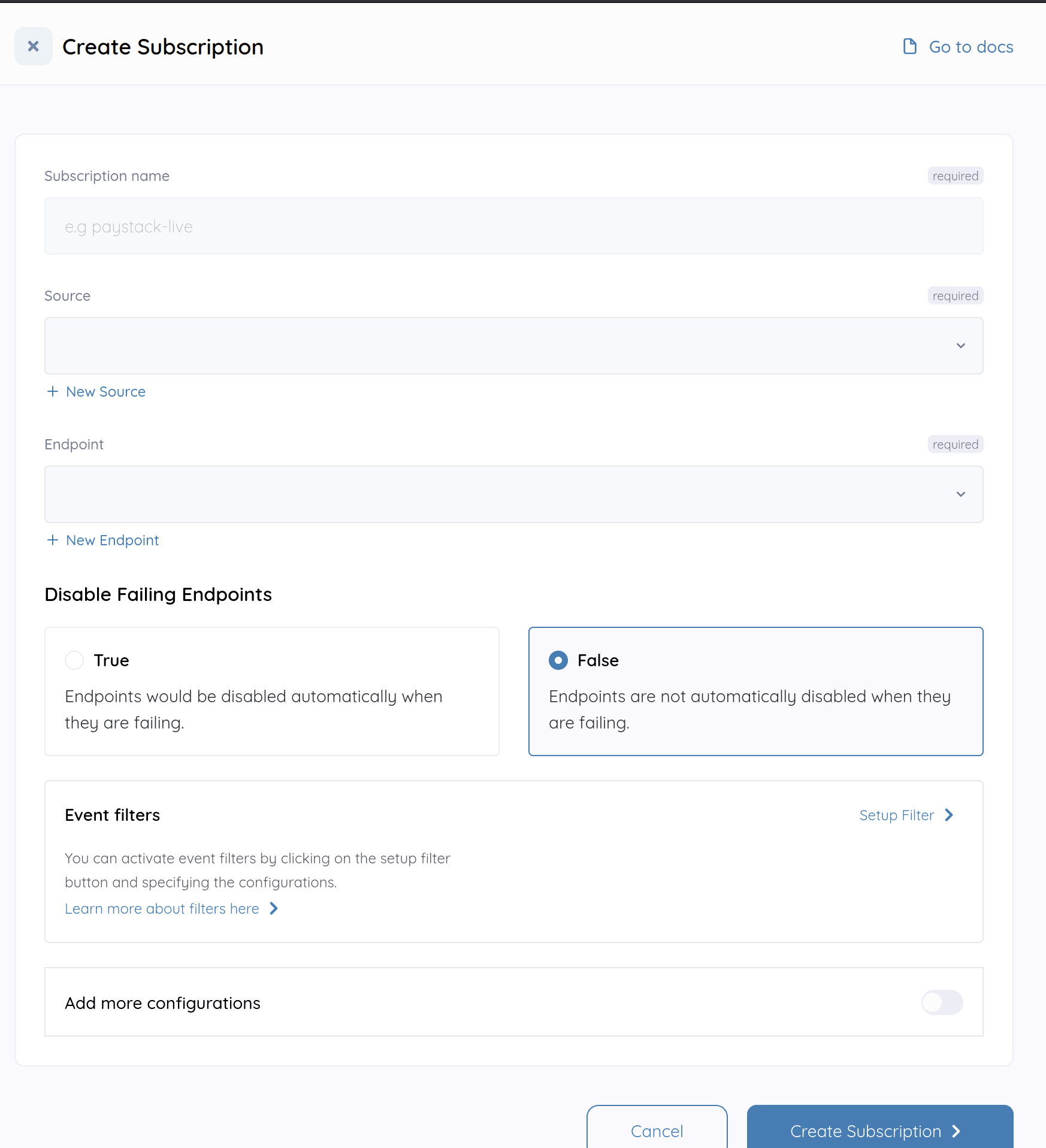This screenshot has width=1046, height=1148.
Task: Click the plus icon next to New Source
Action: coord(53,391)
